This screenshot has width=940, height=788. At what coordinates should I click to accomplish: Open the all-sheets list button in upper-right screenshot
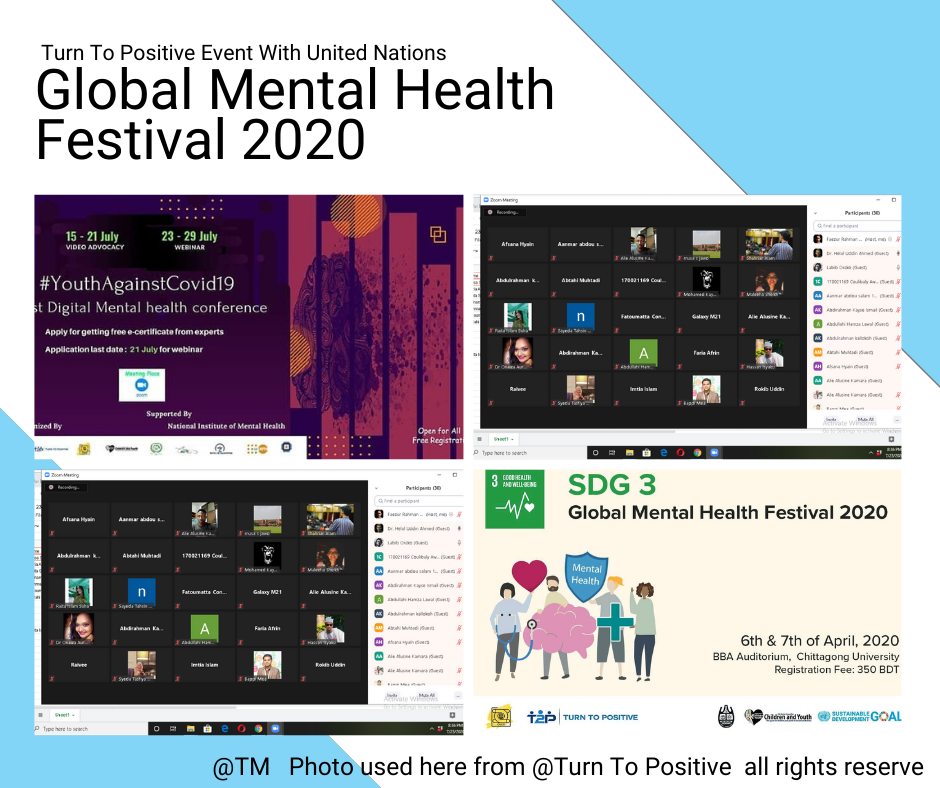click(479, 439)
